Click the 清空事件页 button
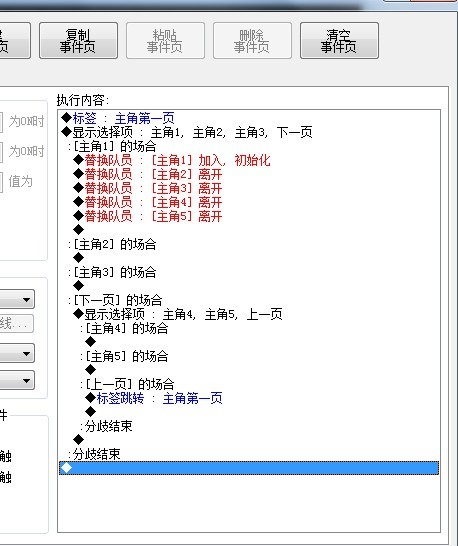 [x=339, y=40]
